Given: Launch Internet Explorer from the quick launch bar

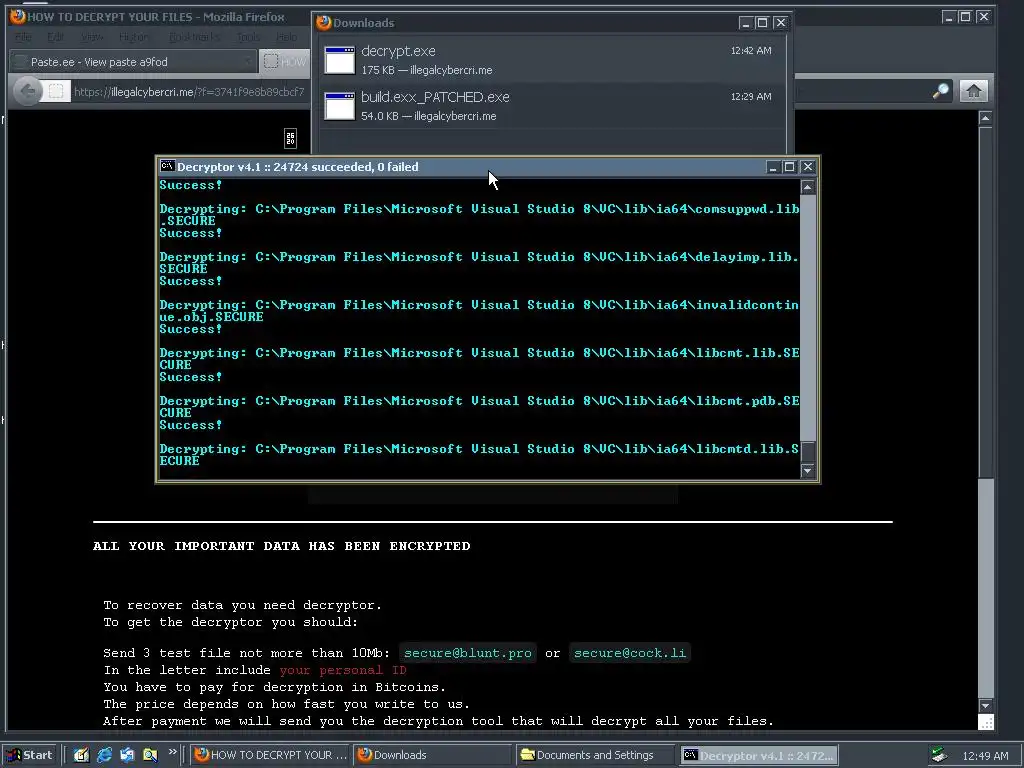Looking at the screenshot, I should [104, 755].
